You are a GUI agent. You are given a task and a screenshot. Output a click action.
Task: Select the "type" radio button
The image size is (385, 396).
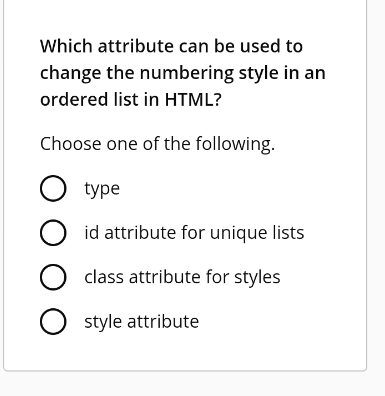(x=53, y=188)
